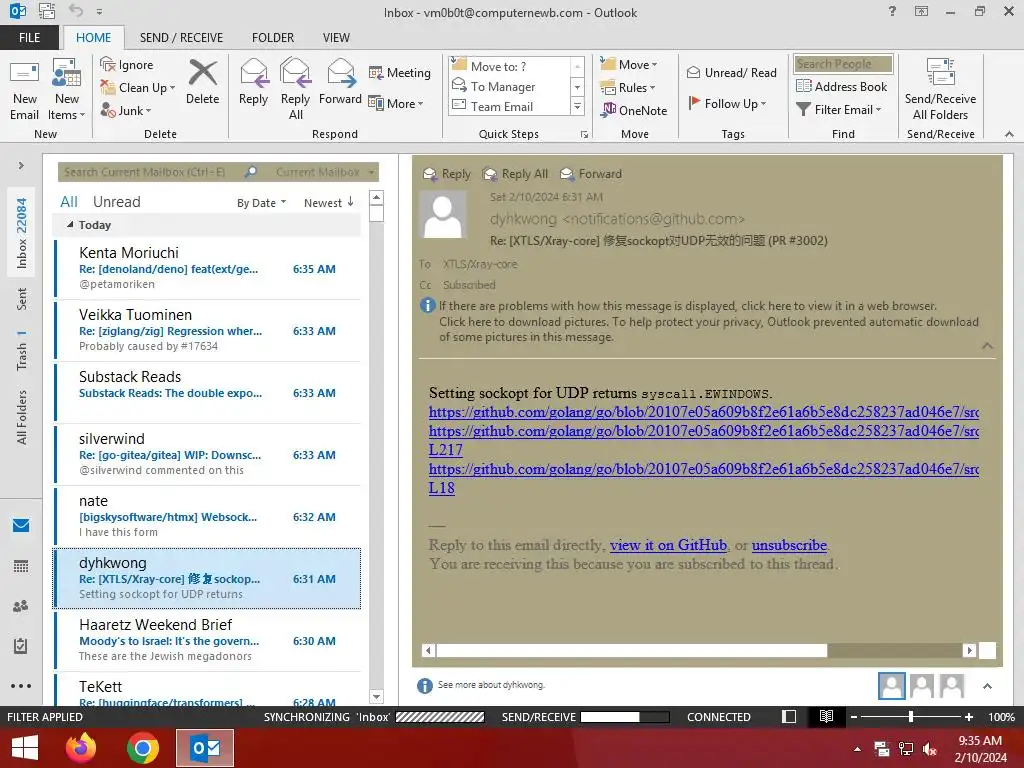Open more navigation options
The width and height of the screenshot is (1024, 768).
click(x=21, y=686)
